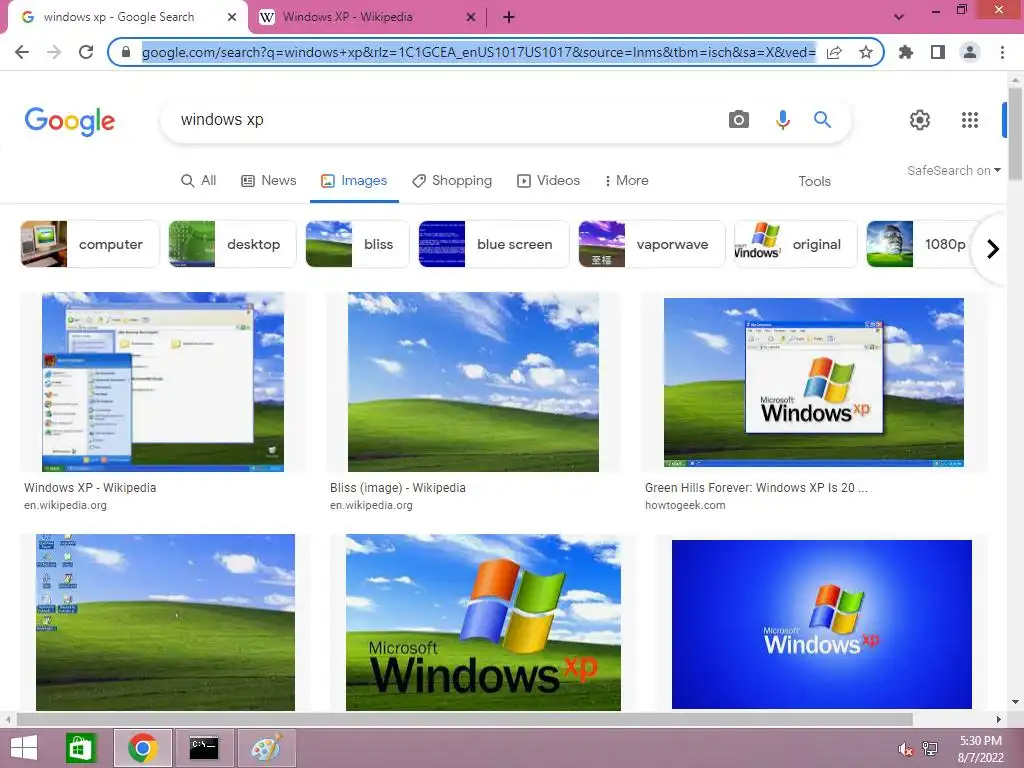
Task: Expand the SafeSearch on dropdown
Action: (953, 170)
